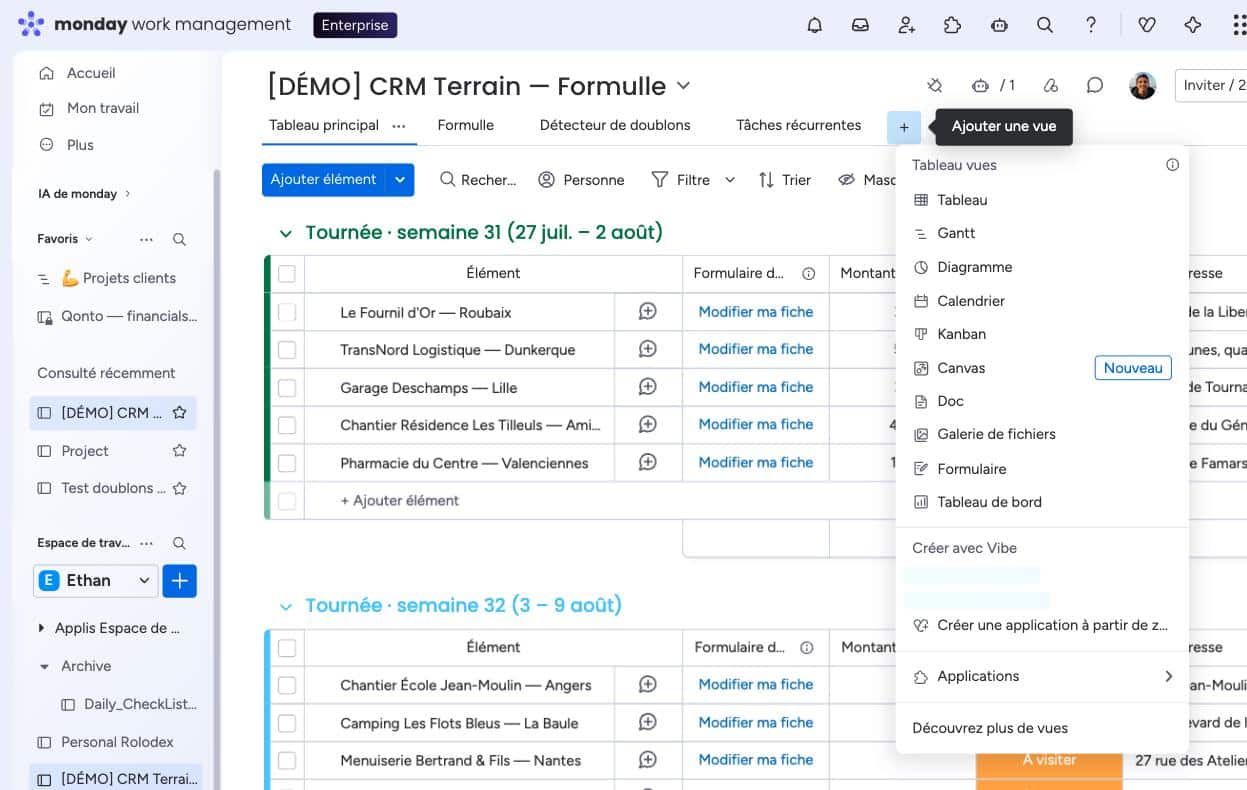Tick the TransNord Logistique row checkbox

[x=287, y=350]
